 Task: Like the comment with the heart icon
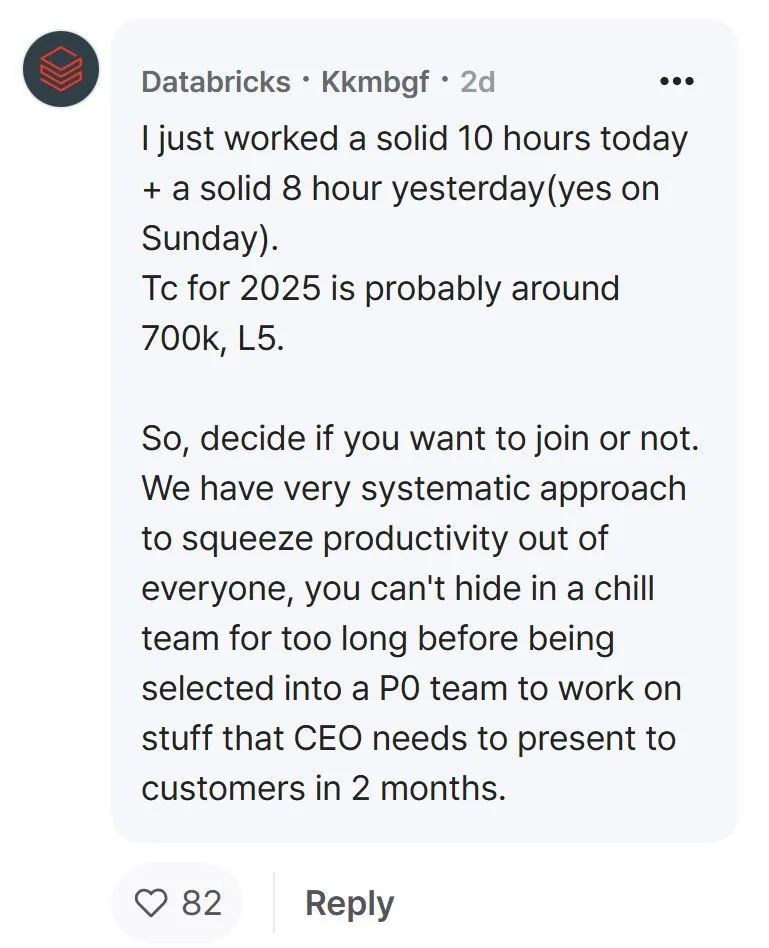click(151, 903)
